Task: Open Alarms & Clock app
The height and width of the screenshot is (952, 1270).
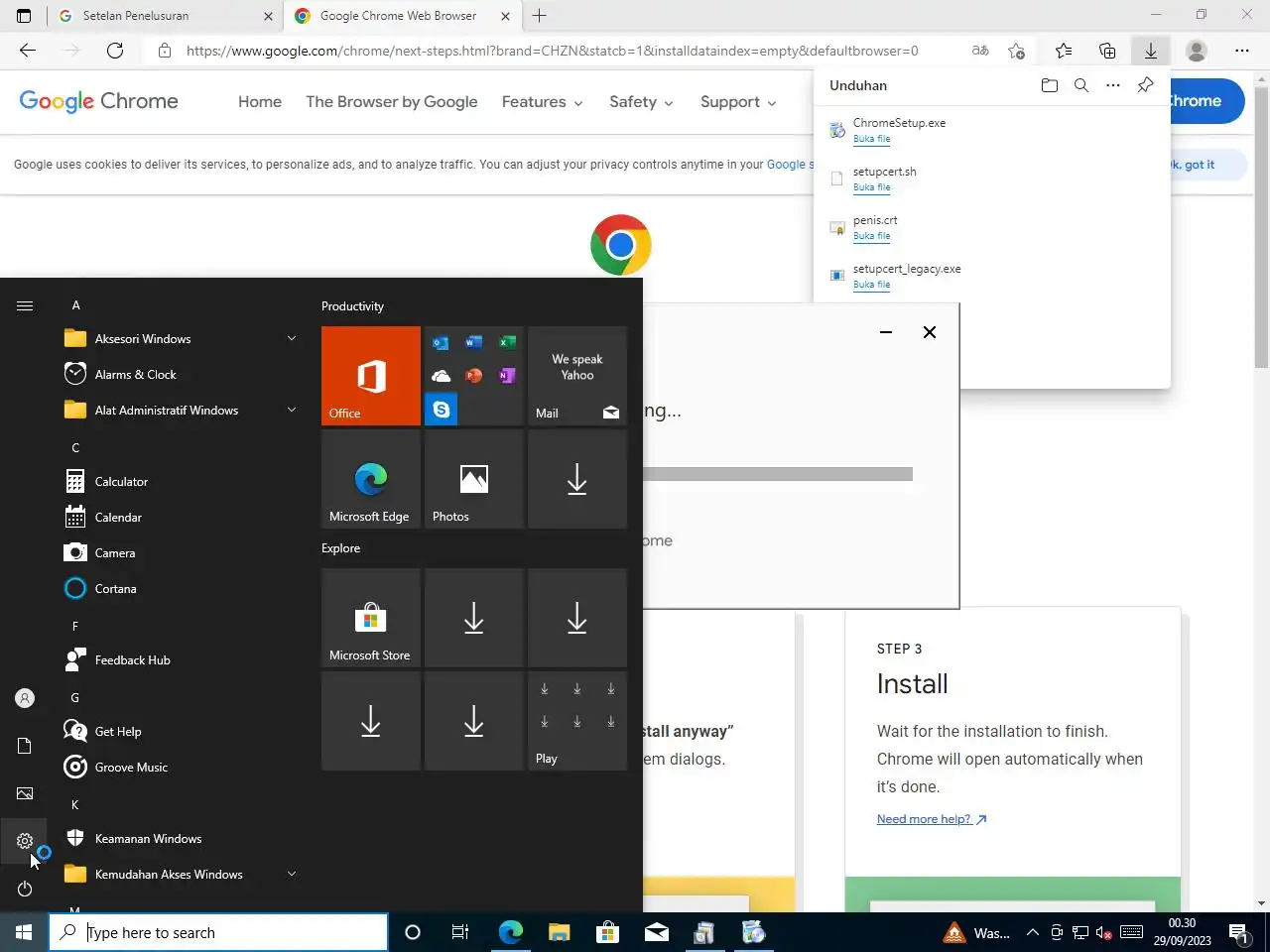Action: coord(179,375)
